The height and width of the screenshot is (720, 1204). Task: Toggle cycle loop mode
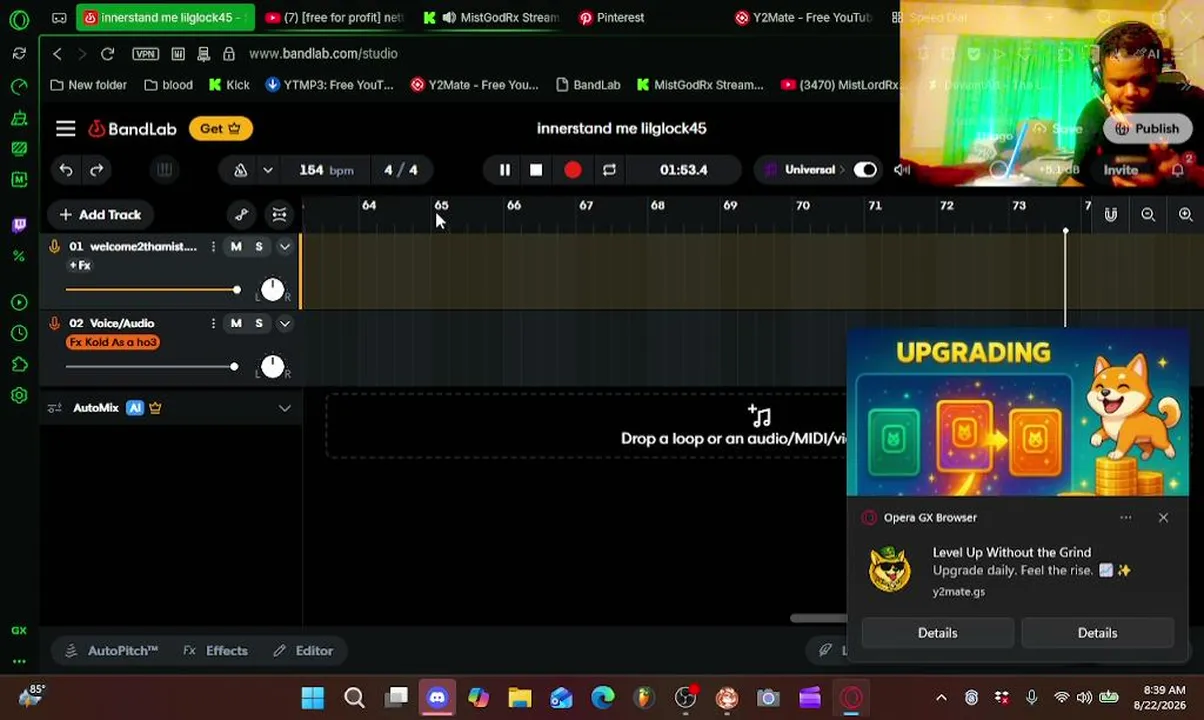click(x=609, y=170)
